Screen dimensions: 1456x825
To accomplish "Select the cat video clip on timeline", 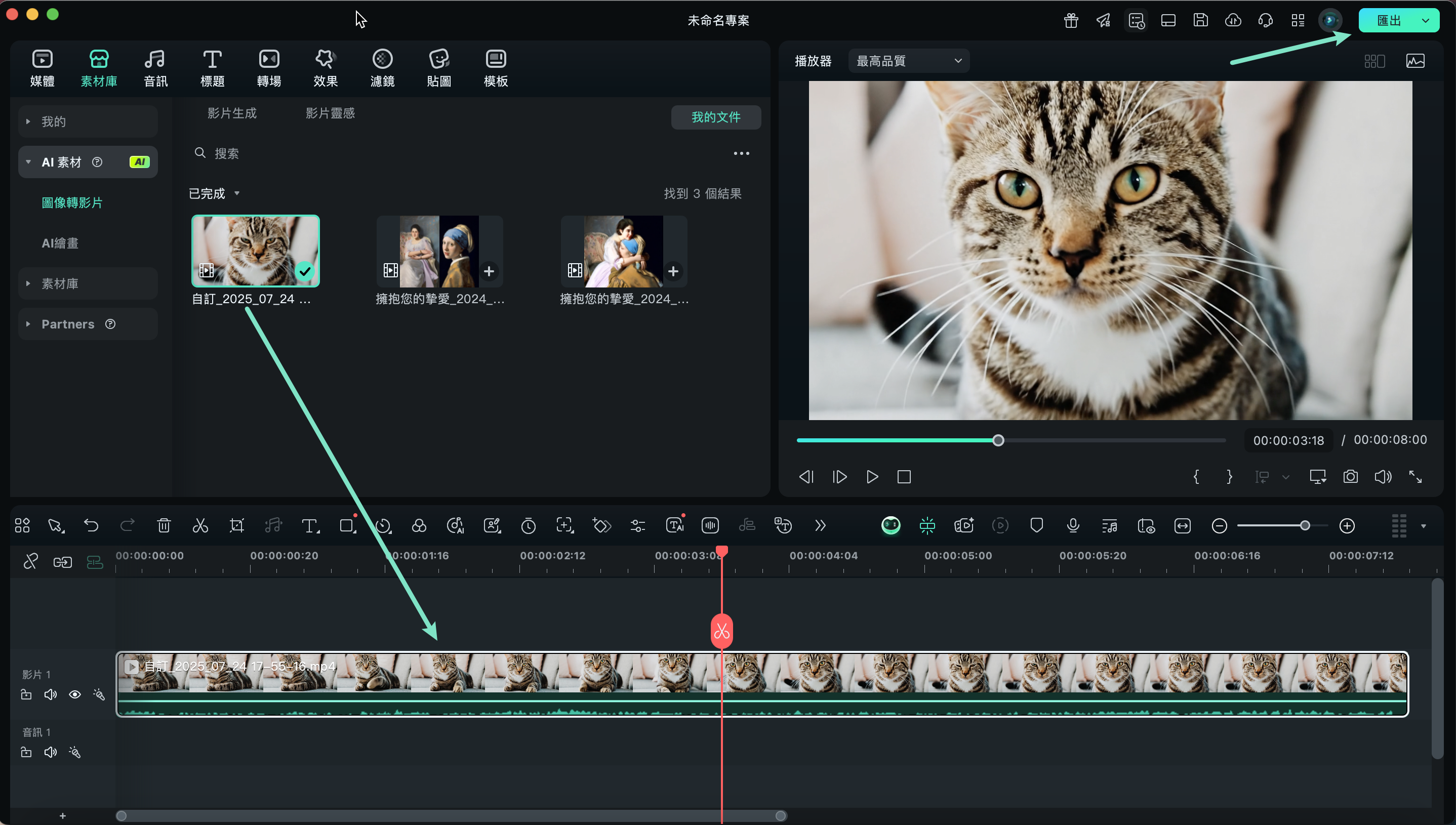I will coord(762,684).
